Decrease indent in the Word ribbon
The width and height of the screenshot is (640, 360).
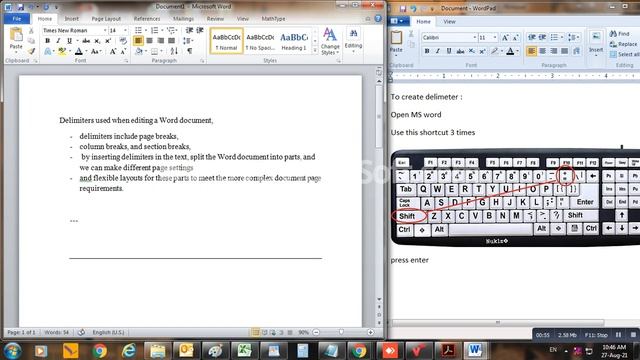(x=189, y=31)
